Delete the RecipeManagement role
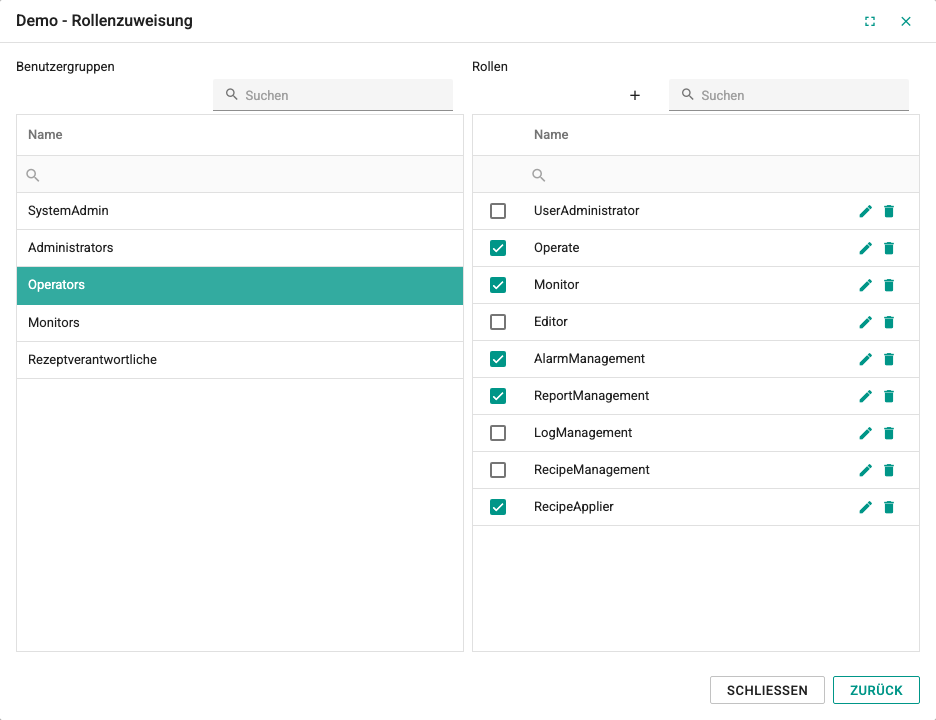Screen dimensions: 936x720 pyautogui.click(x=889, y=470)
